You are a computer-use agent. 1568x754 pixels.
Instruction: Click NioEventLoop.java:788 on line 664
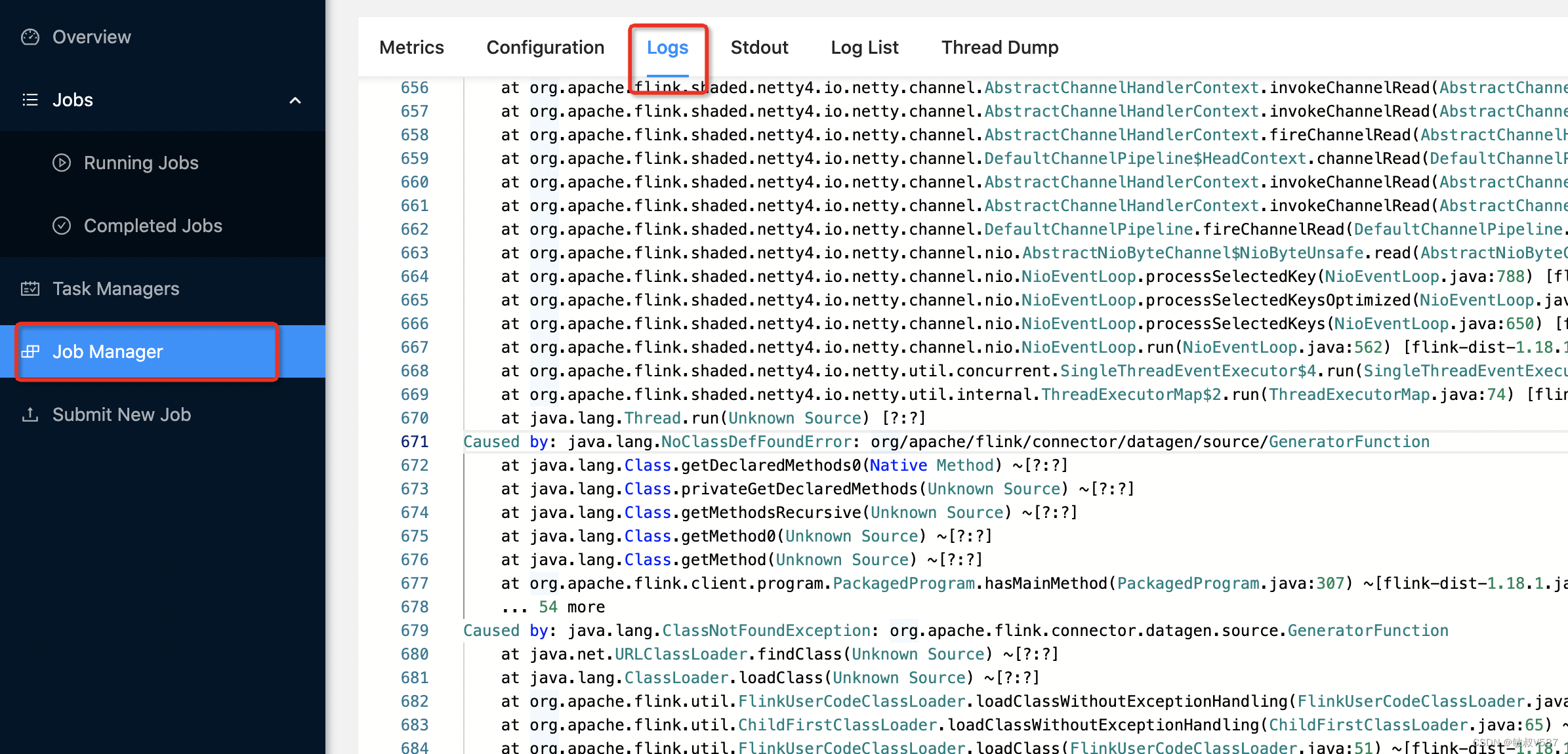1425,277
